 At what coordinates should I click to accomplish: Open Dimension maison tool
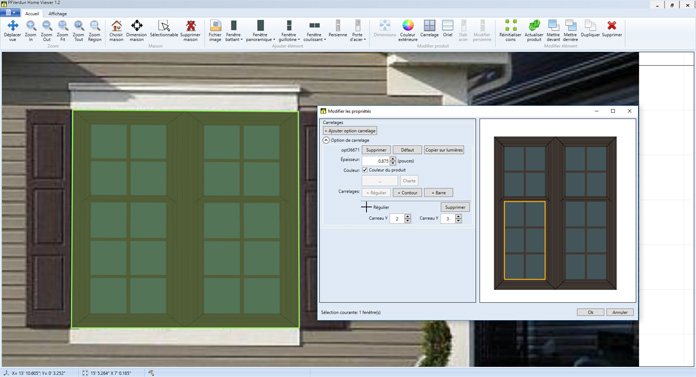coord(137,31)
